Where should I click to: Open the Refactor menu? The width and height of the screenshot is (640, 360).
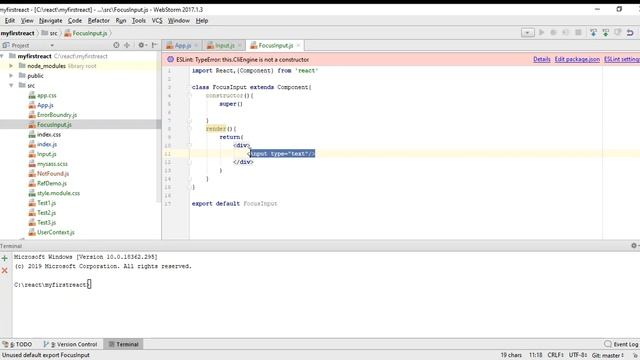[x=99, y=20]
